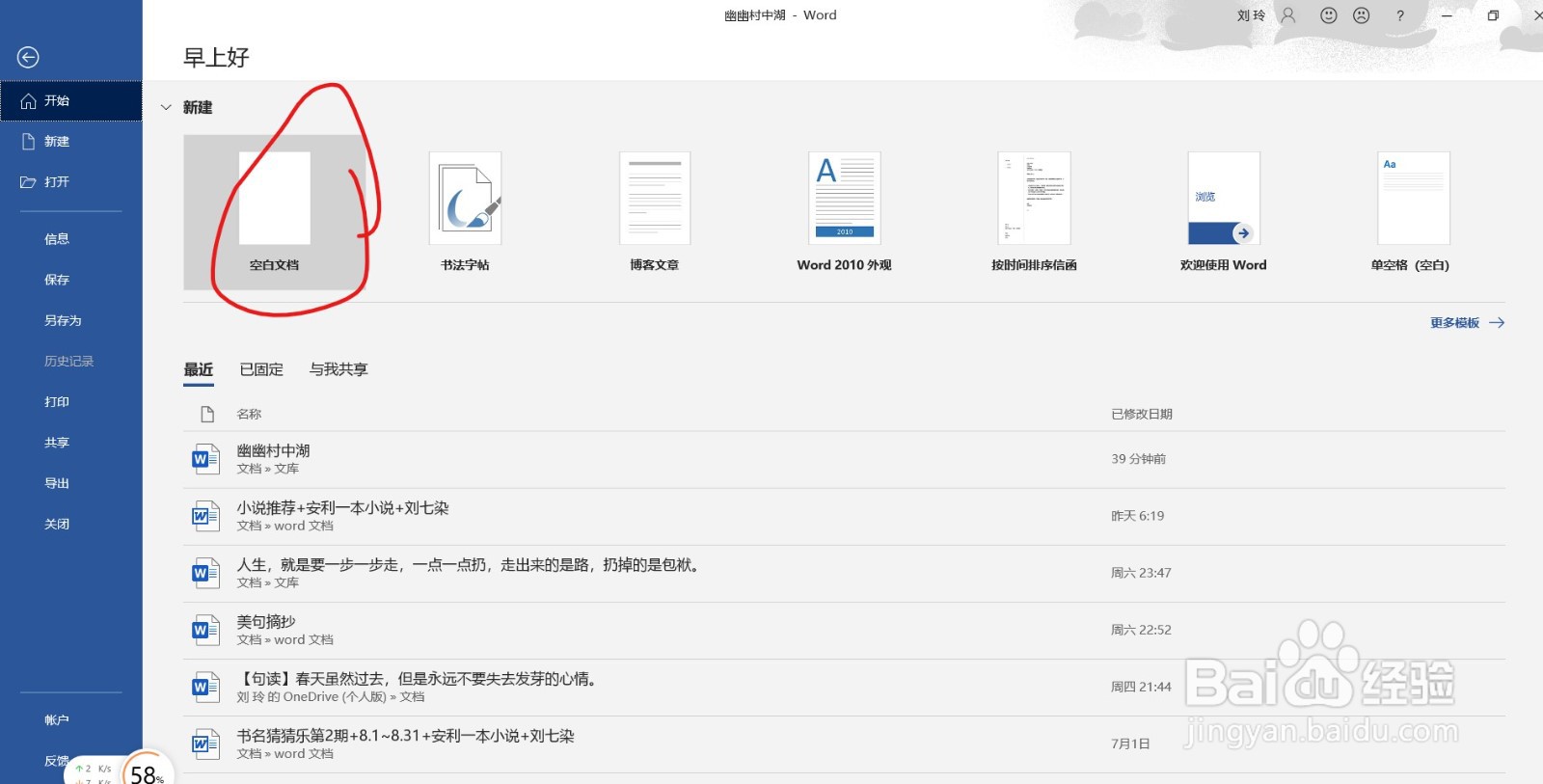Click the document type icon in list header

pos(206,414)
